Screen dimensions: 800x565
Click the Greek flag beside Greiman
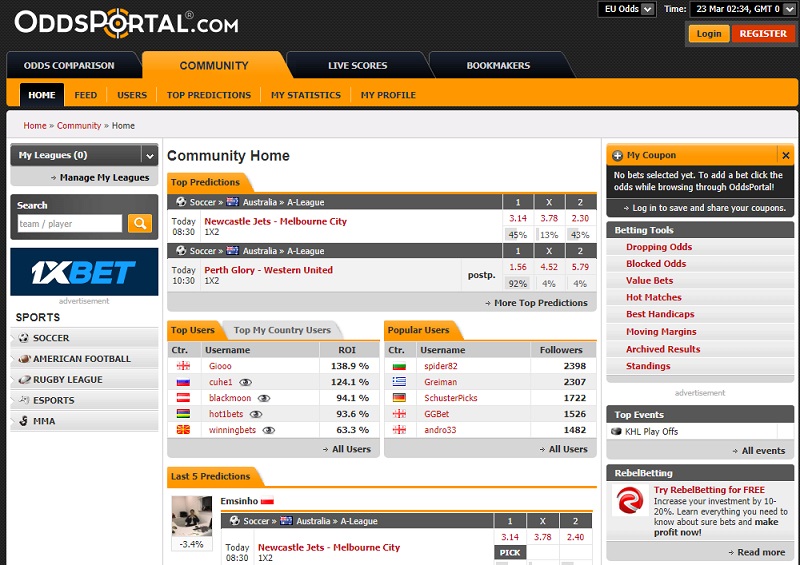(x=399, y=382)
